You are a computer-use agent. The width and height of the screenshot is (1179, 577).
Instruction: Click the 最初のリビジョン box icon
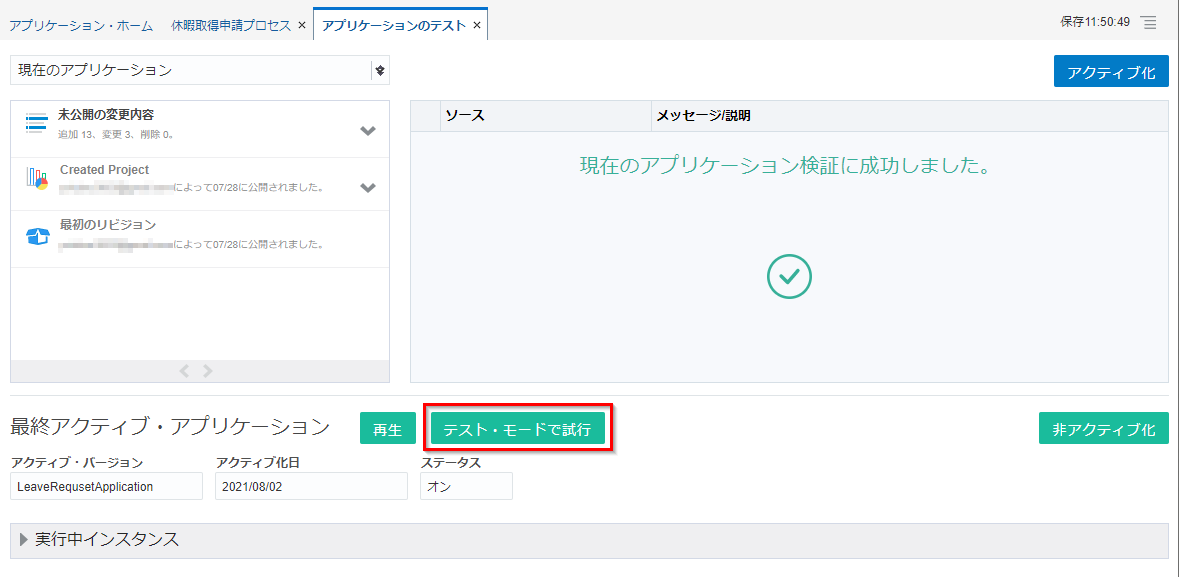tap(37, 236)
